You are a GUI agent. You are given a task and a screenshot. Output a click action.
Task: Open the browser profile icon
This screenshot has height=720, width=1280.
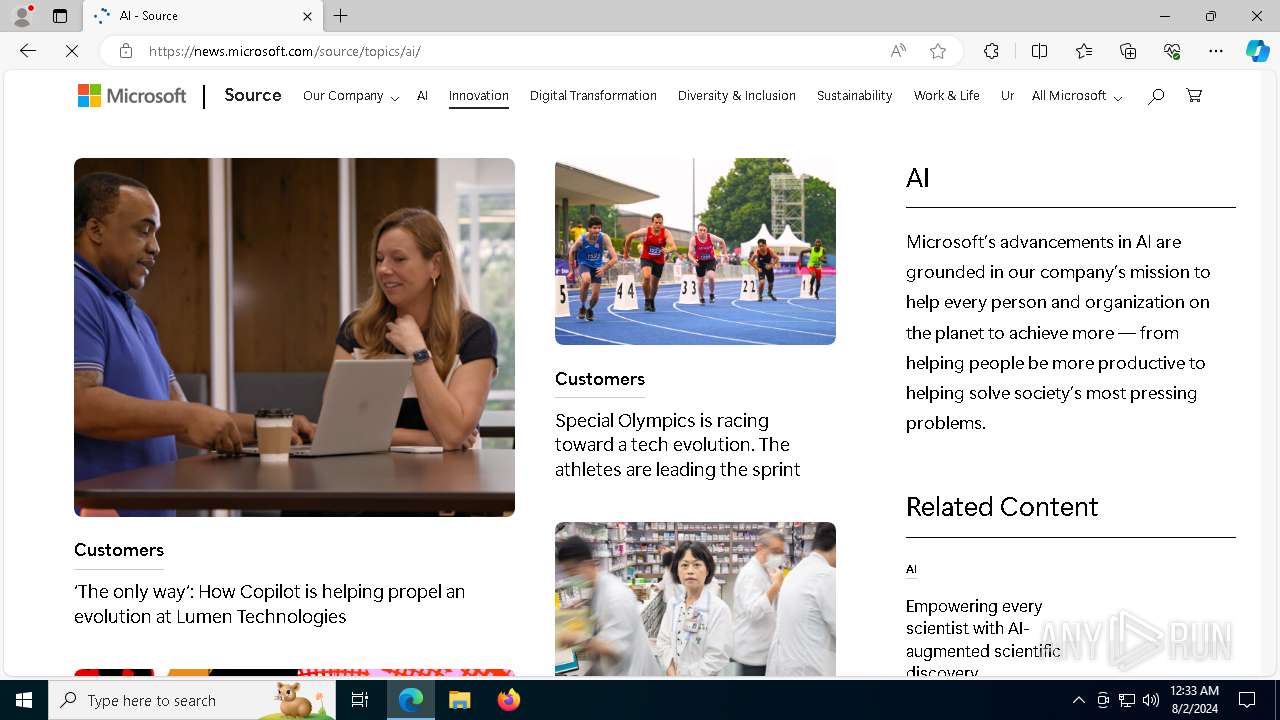click(22, 16)
